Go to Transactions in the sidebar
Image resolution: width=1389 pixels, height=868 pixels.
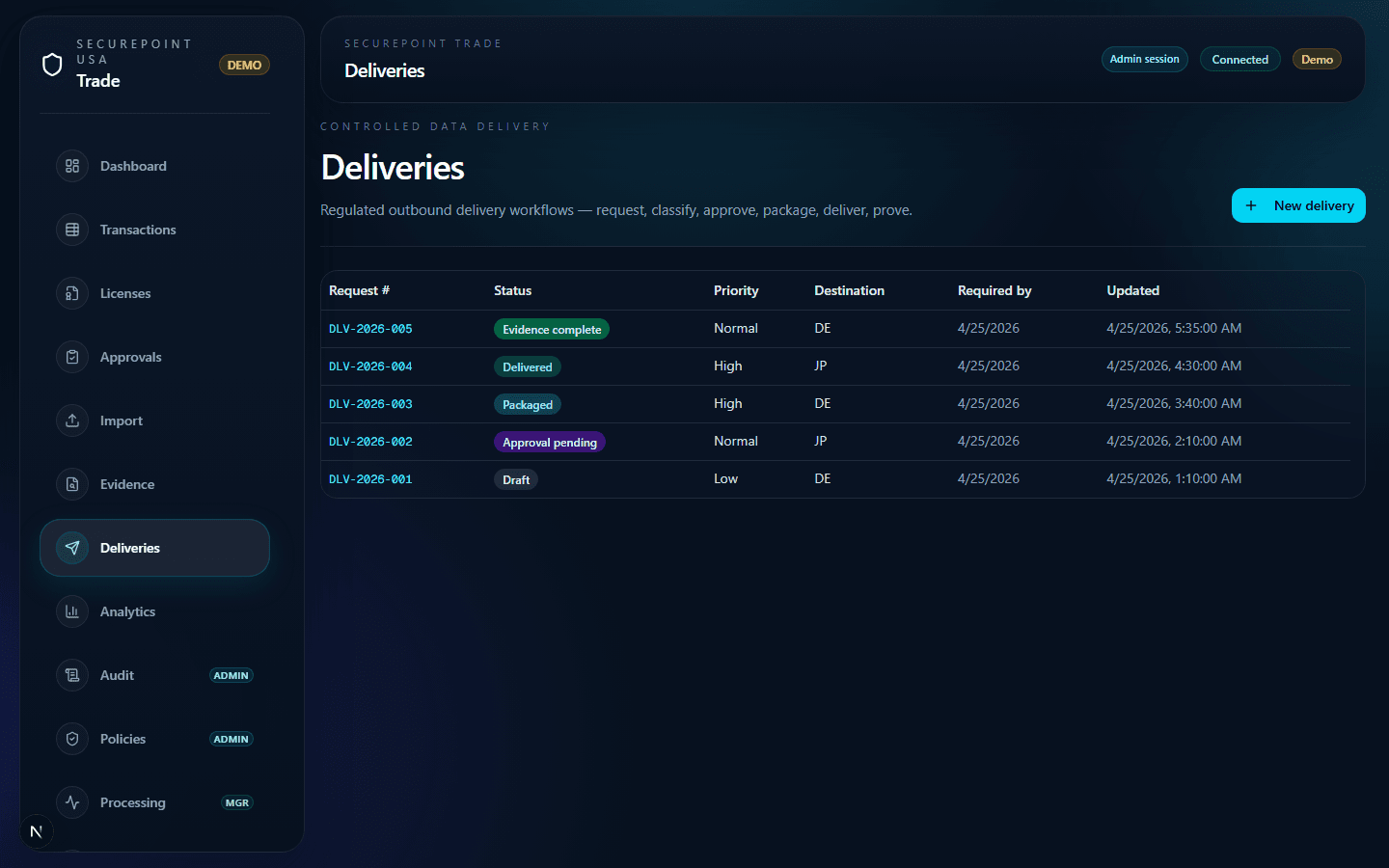[154, 230]
